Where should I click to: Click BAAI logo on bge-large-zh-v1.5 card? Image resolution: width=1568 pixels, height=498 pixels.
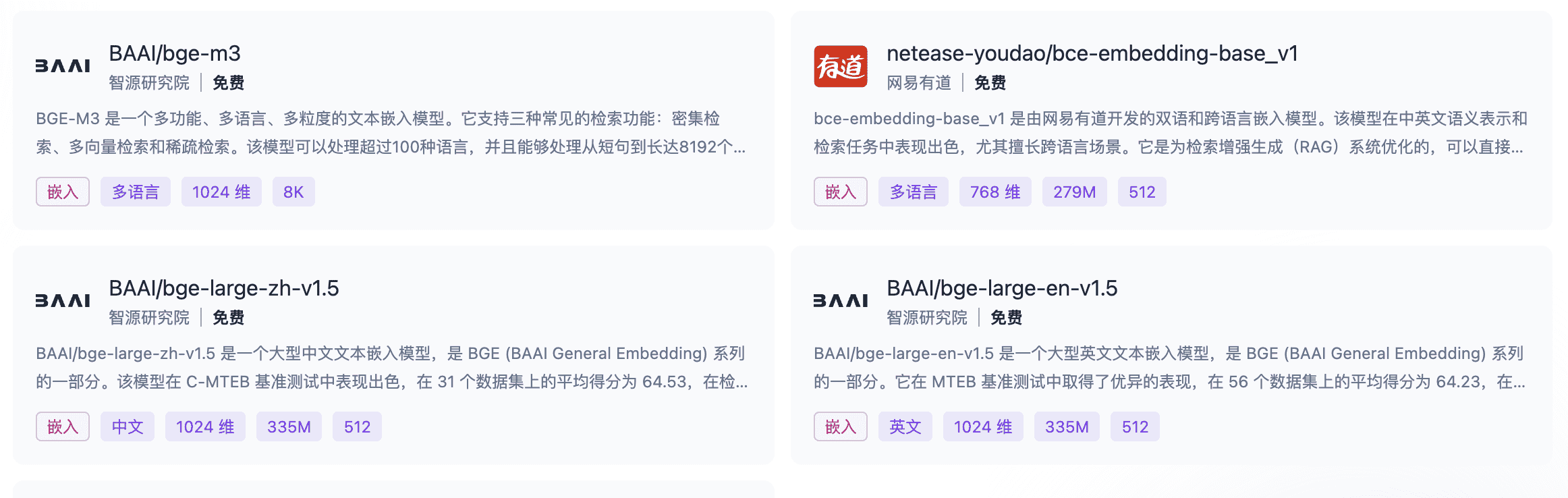pyautogui.click(x=63, y=301)
